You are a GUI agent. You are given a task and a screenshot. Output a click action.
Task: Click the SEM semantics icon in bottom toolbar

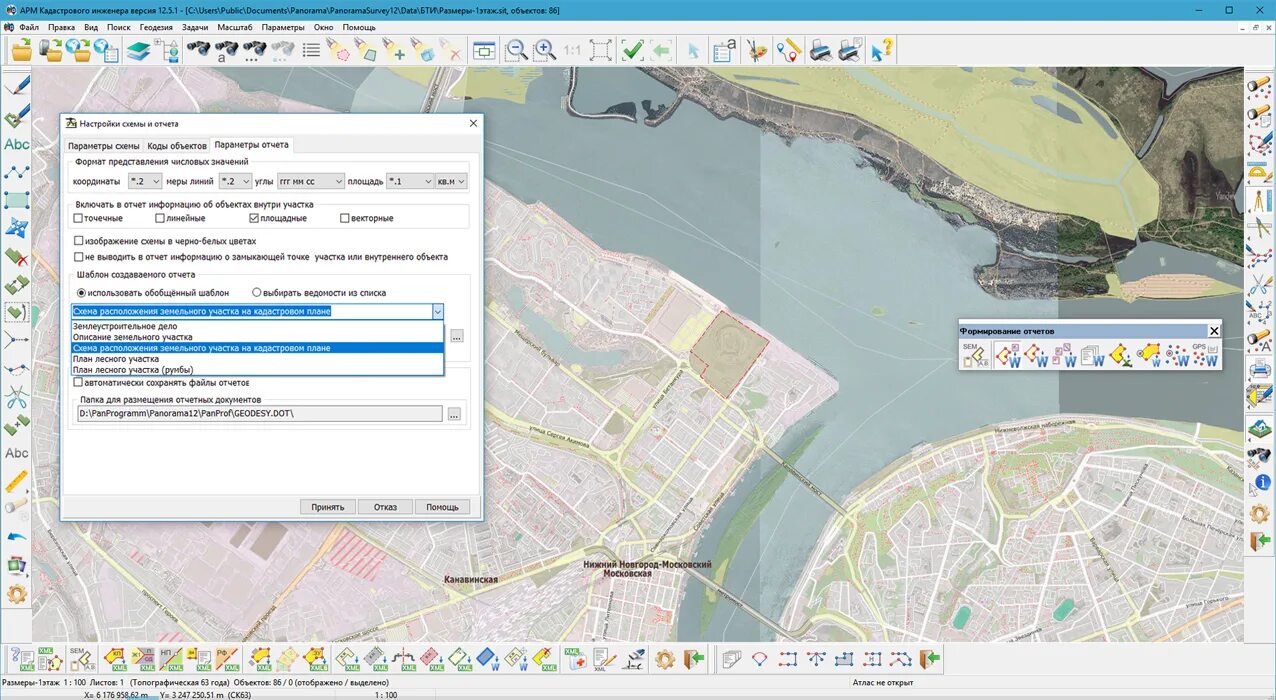(82, 658)
